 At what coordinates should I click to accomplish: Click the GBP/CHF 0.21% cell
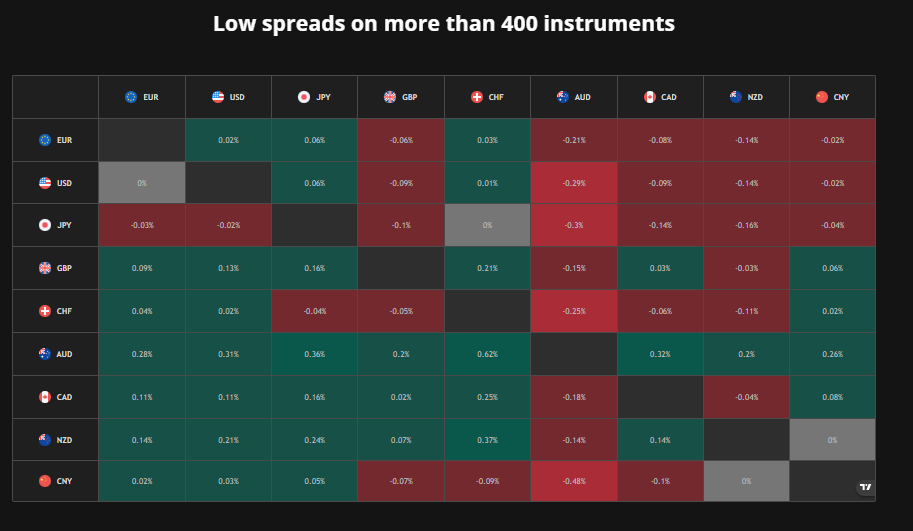pos(487,268)
